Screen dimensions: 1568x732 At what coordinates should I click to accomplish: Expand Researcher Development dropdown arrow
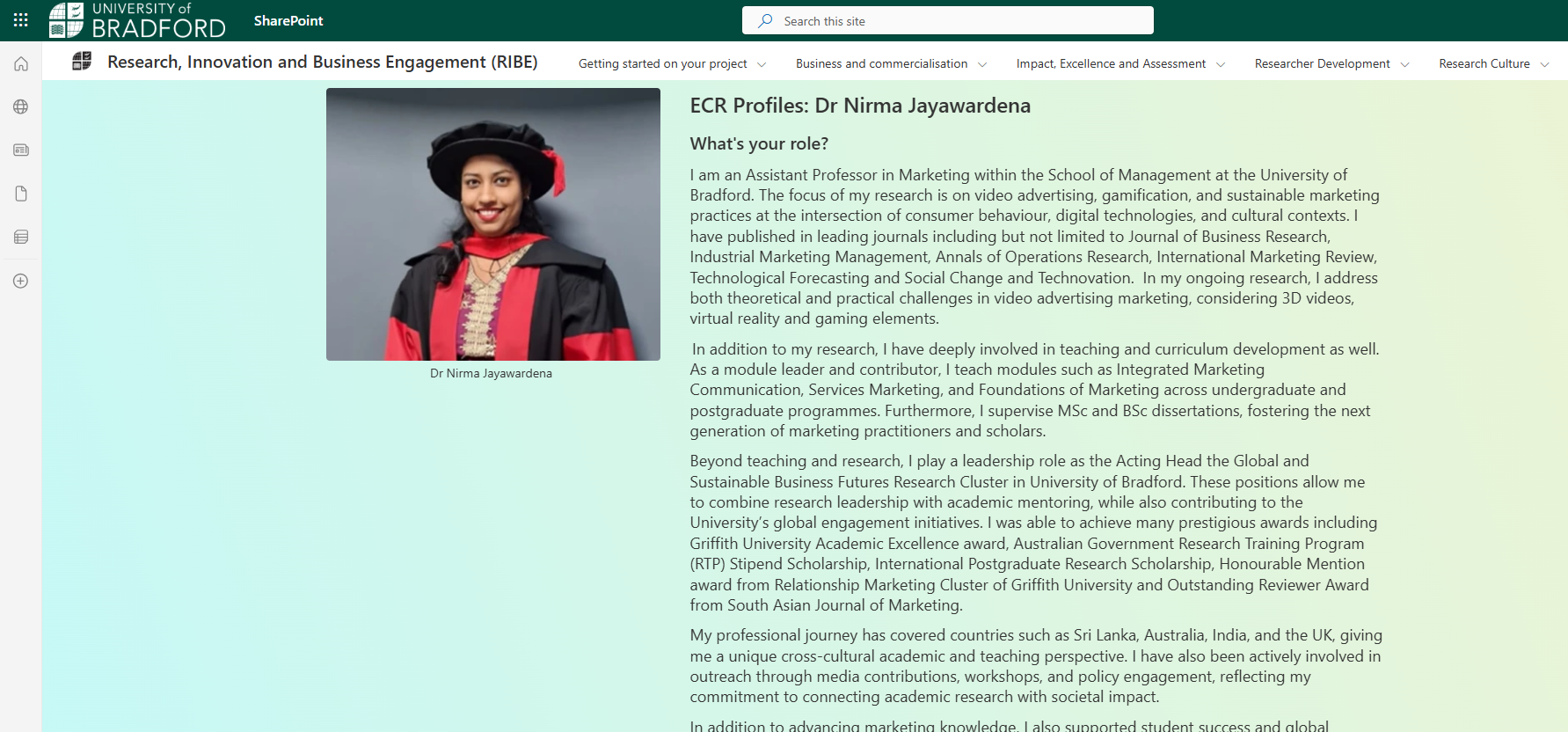tap(1404, 64)
